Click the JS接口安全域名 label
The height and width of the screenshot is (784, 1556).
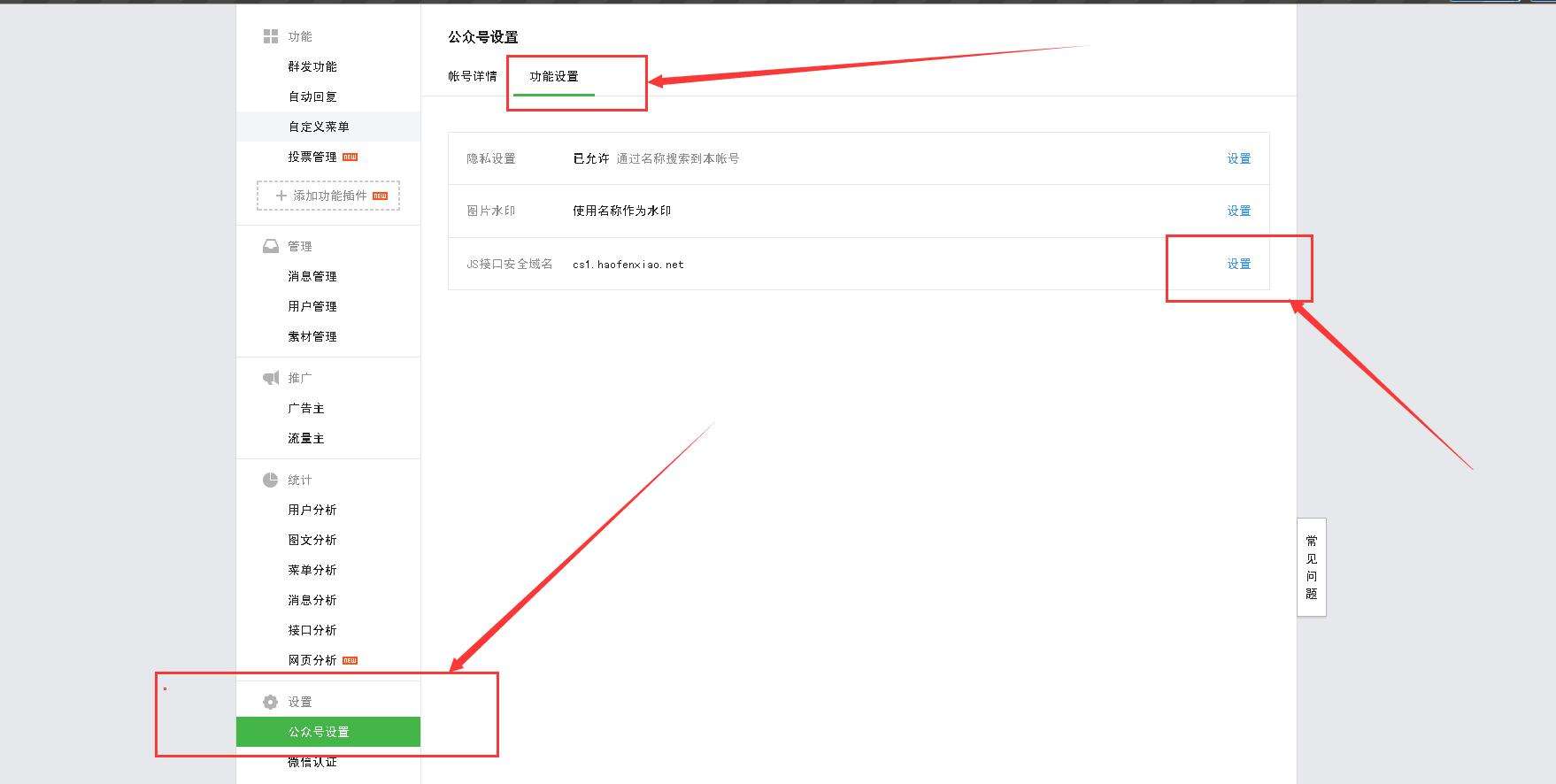510,264
